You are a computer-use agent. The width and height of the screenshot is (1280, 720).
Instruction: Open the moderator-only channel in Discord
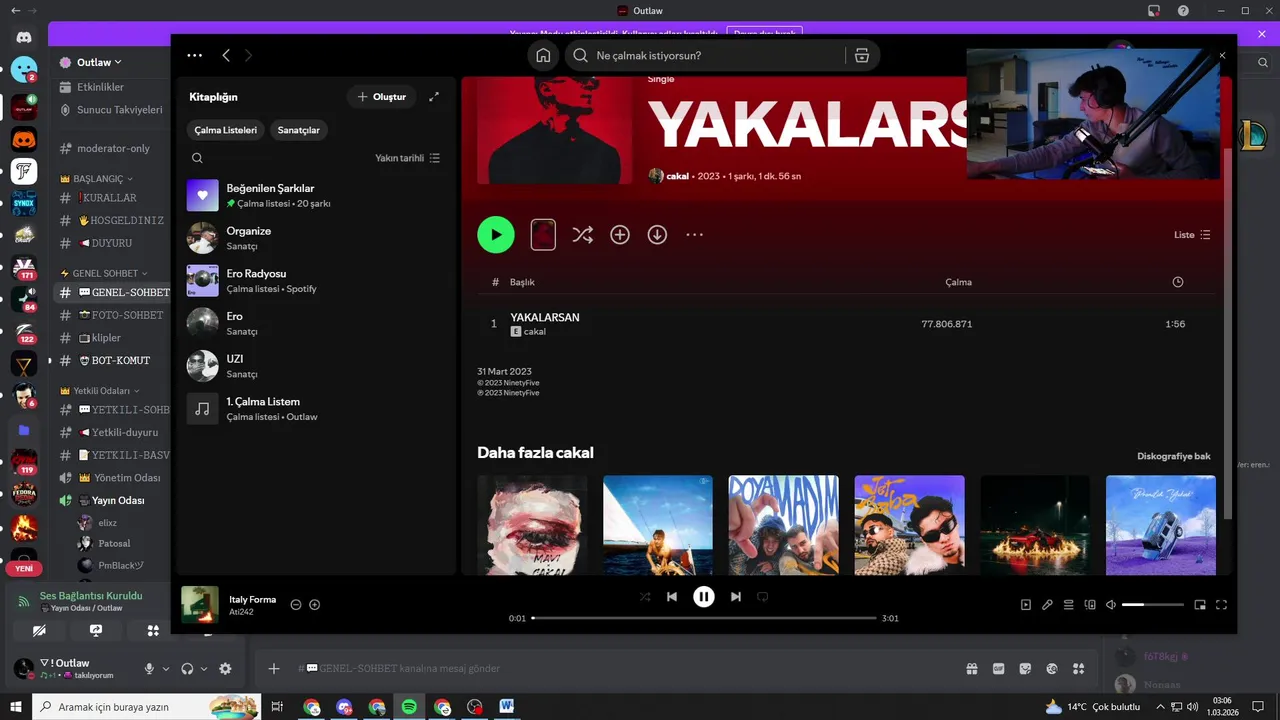click(x=112, y=148)
